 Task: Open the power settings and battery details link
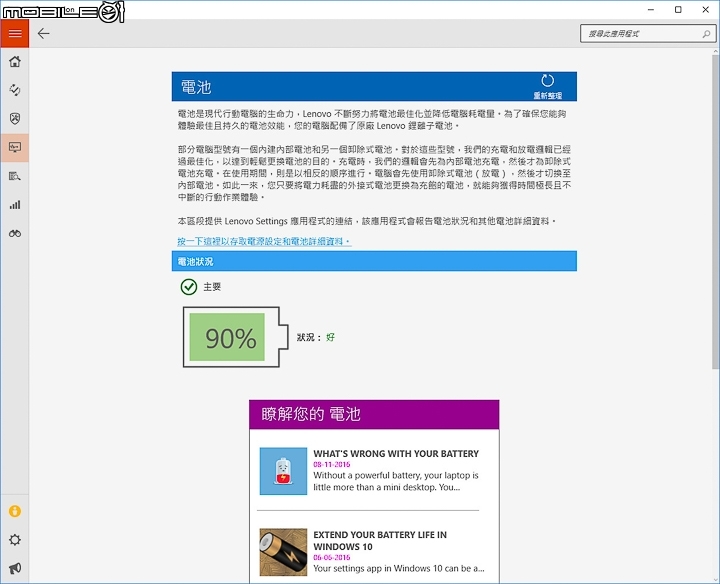point(264,241)
